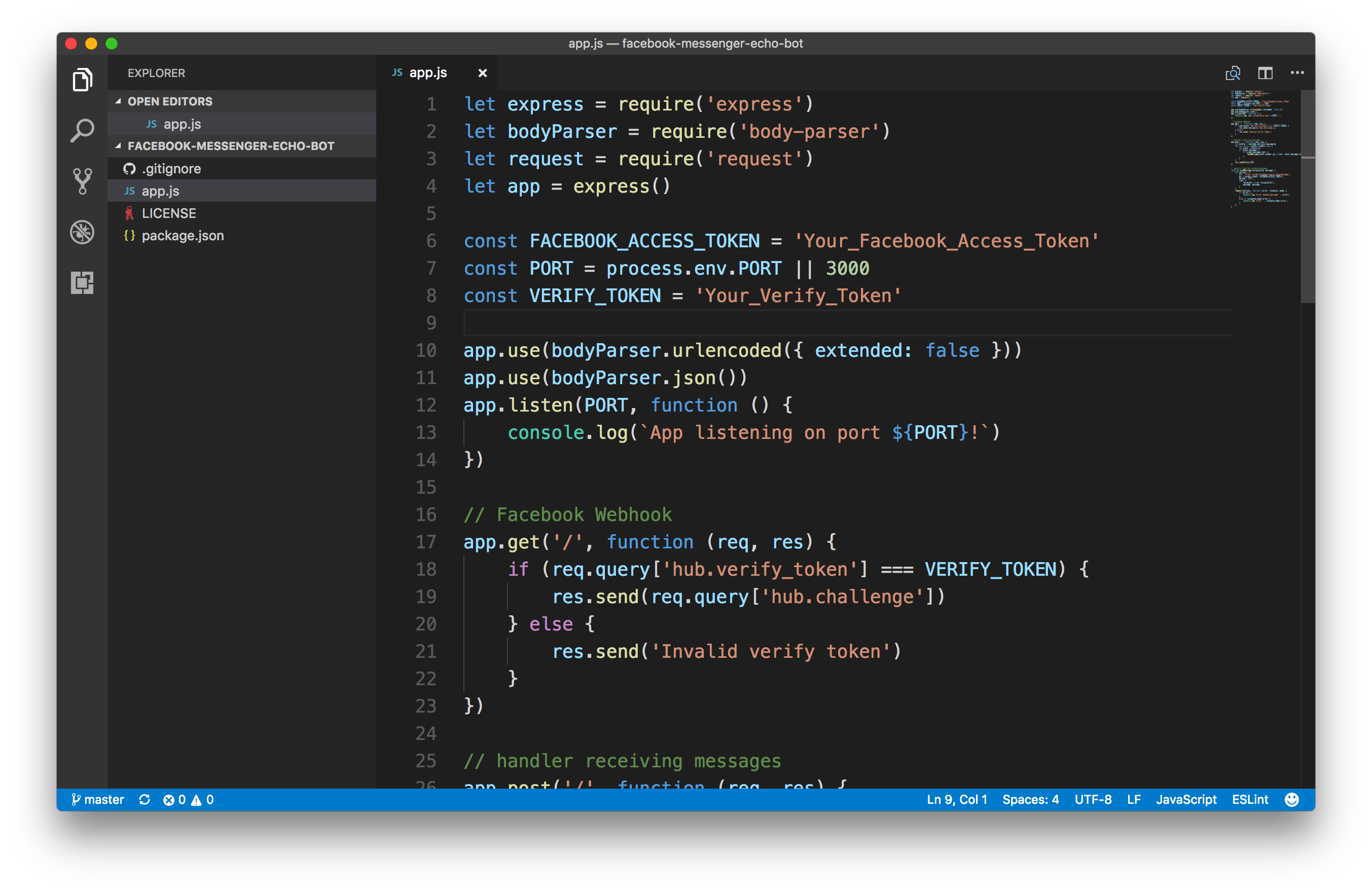Viewport: 1372px width, 892px height.
Task: Click line number 17 in the gutter
Action: click(426, 542)
